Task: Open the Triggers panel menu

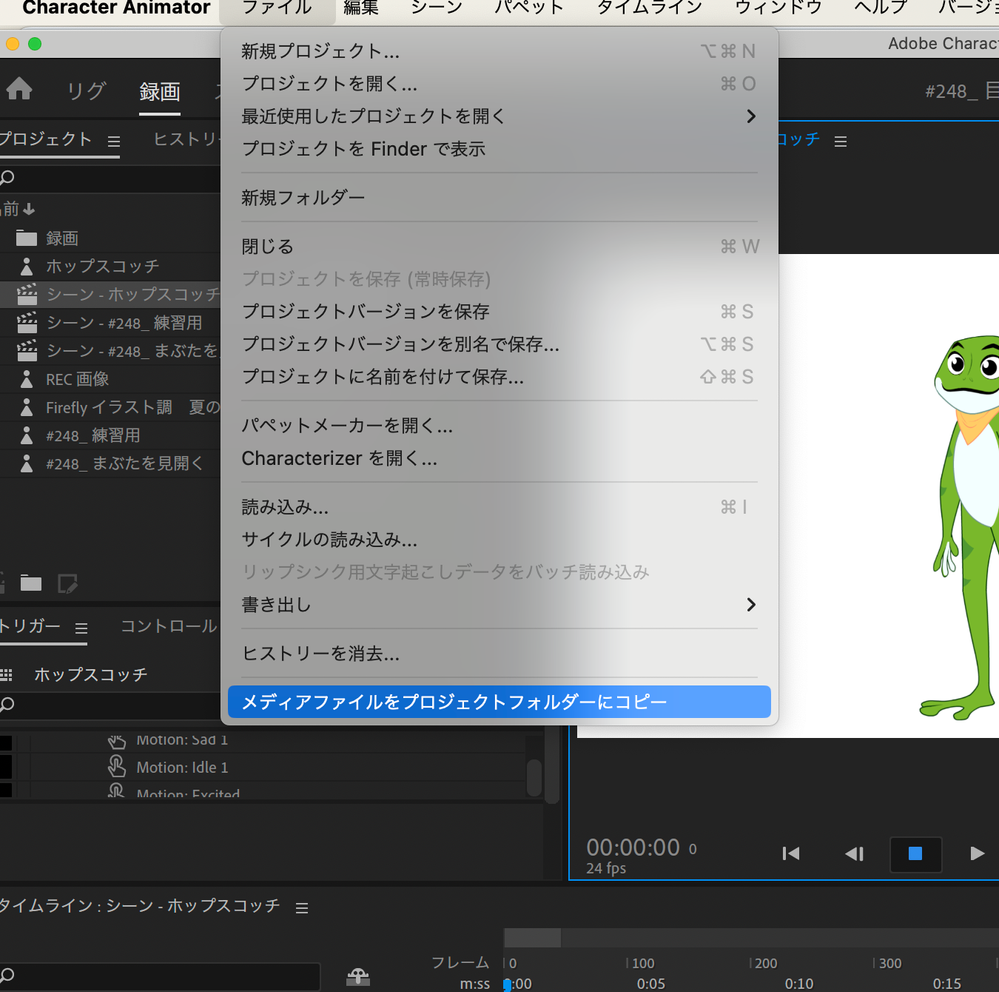Action: 81,628
